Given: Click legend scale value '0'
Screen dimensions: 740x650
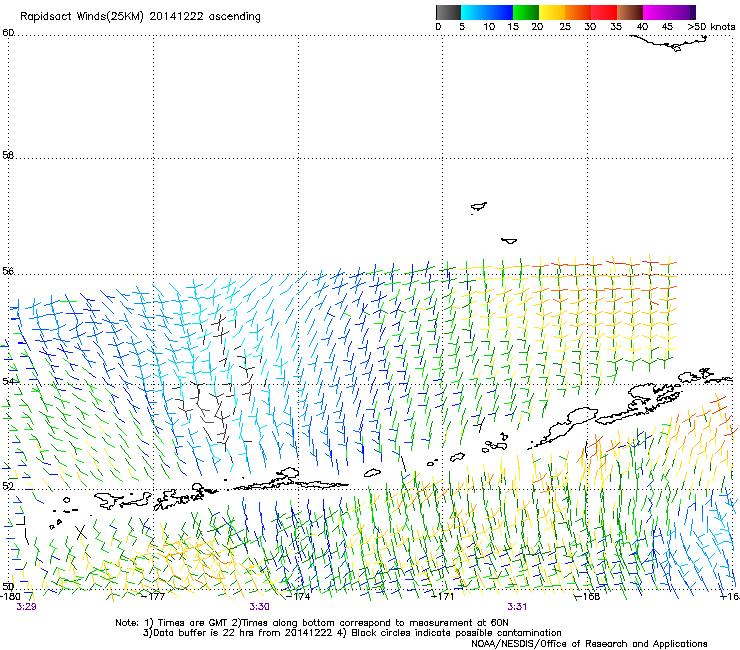Looking at the screenshot, I should click(x=438, y=27).
